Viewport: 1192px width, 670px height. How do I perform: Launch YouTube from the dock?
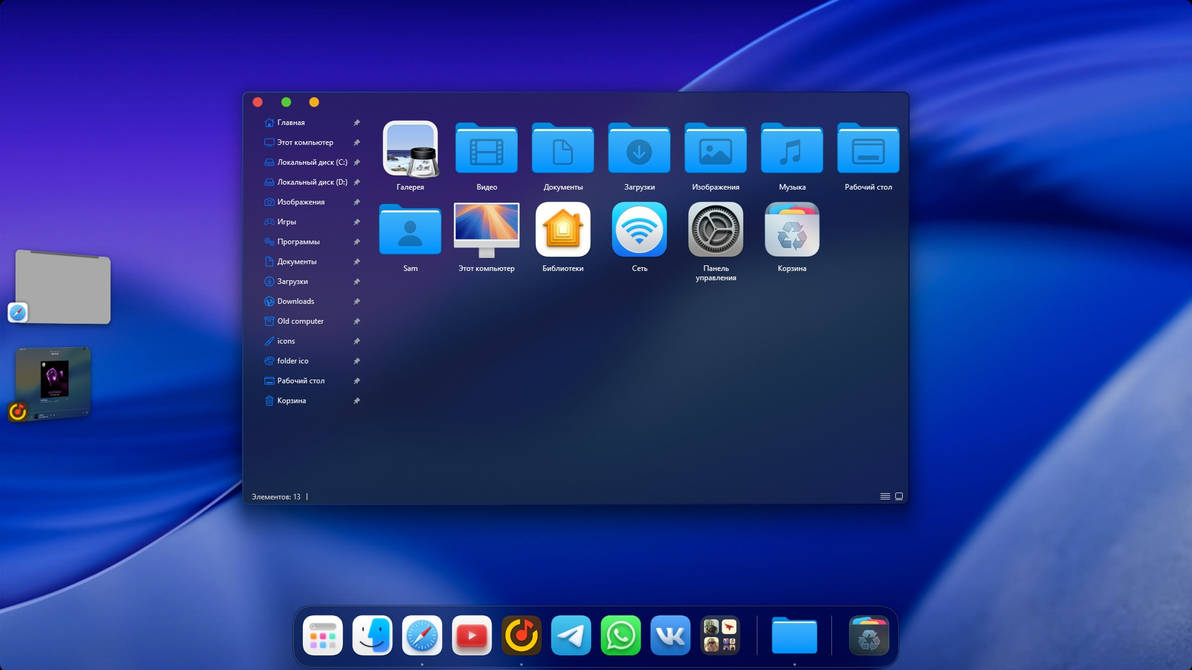[471, 636]
